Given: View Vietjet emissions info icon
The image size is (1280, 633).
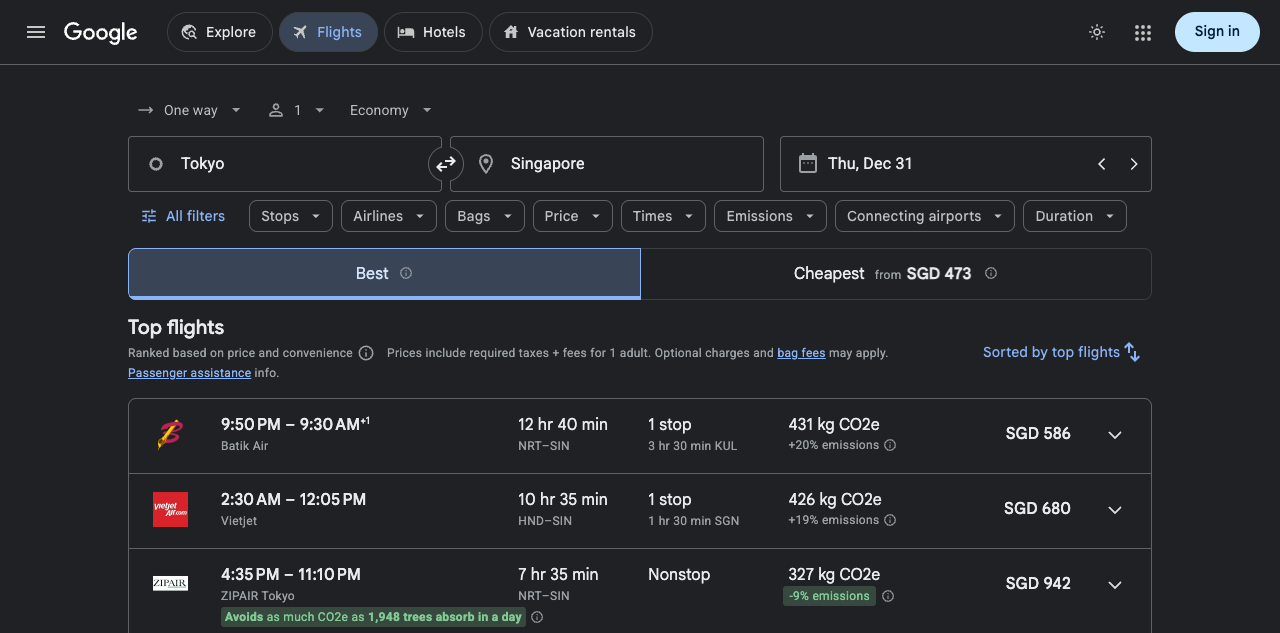Looking at the screenshot, I should (890, 520).
